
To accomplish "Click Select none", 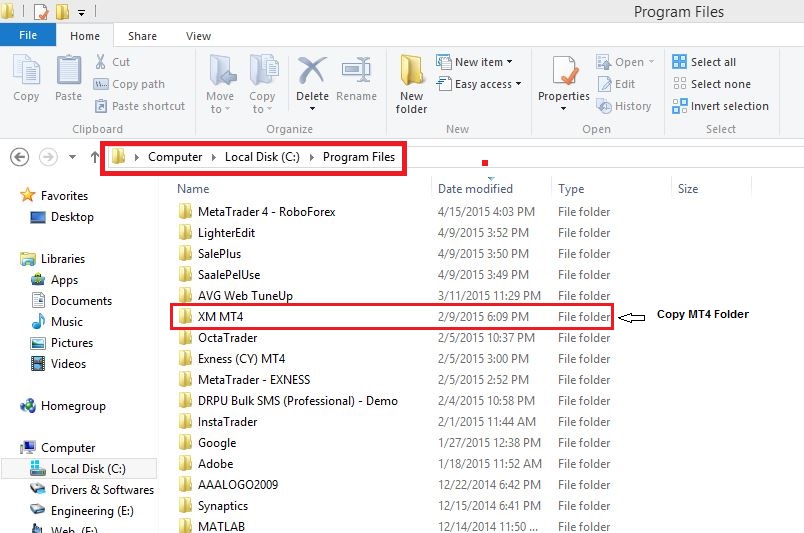I will point(712,84).
